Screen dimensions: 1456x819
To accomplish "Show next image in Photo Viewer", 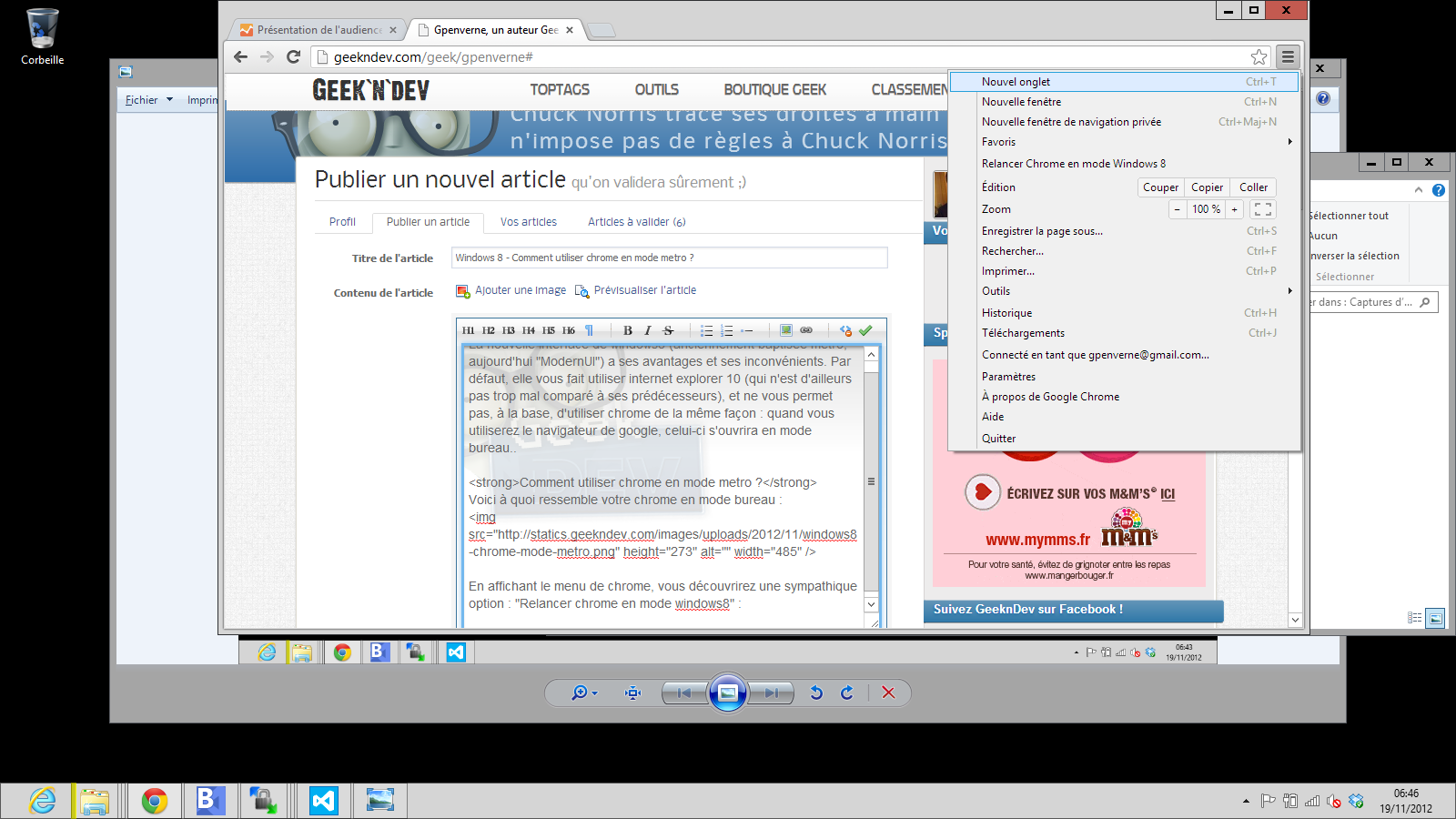I will tap(771, 693).
